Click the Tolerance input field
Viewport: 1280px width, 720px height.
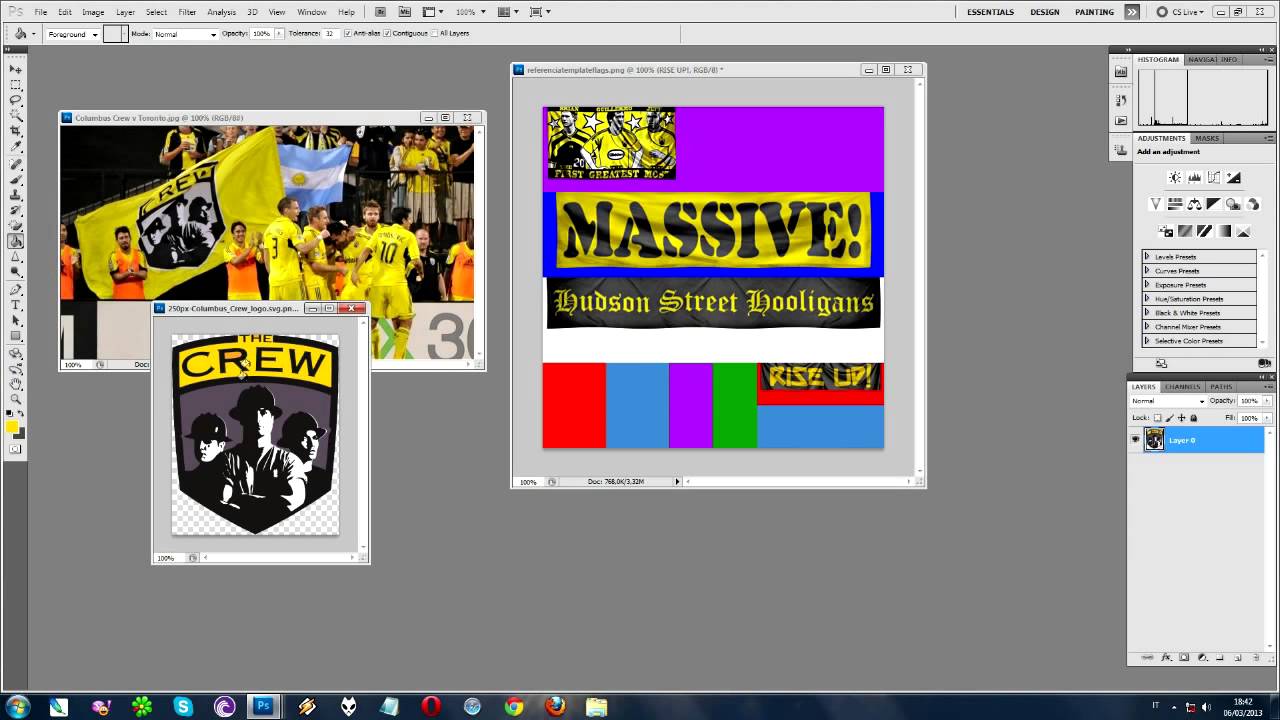[x=330, y=33]
